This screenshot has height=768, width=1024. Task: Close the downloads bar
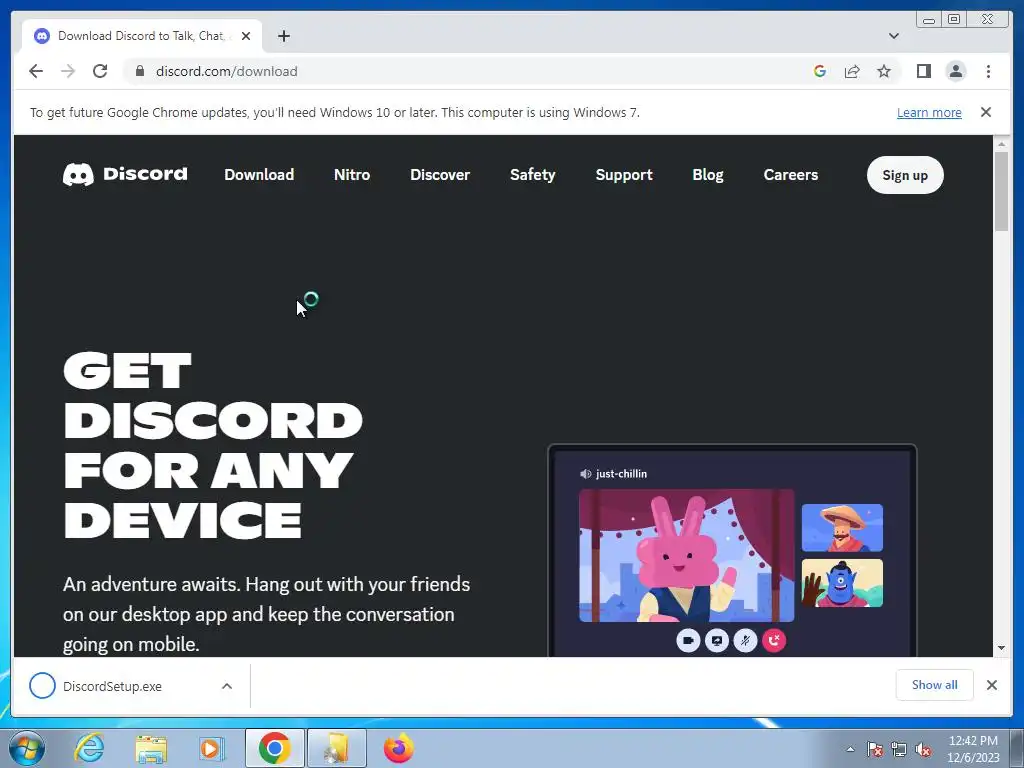[992, 685]
